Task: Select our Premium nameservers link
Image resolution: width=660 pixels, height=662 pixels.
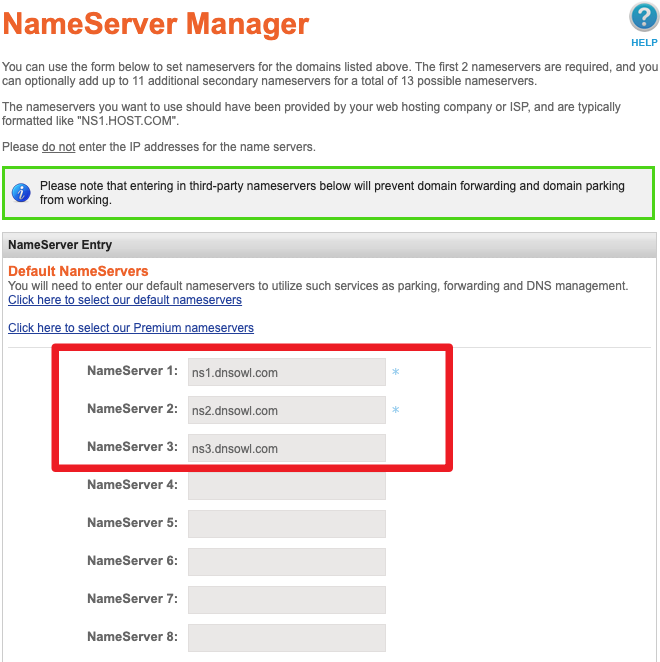Action: coord(131,328)
